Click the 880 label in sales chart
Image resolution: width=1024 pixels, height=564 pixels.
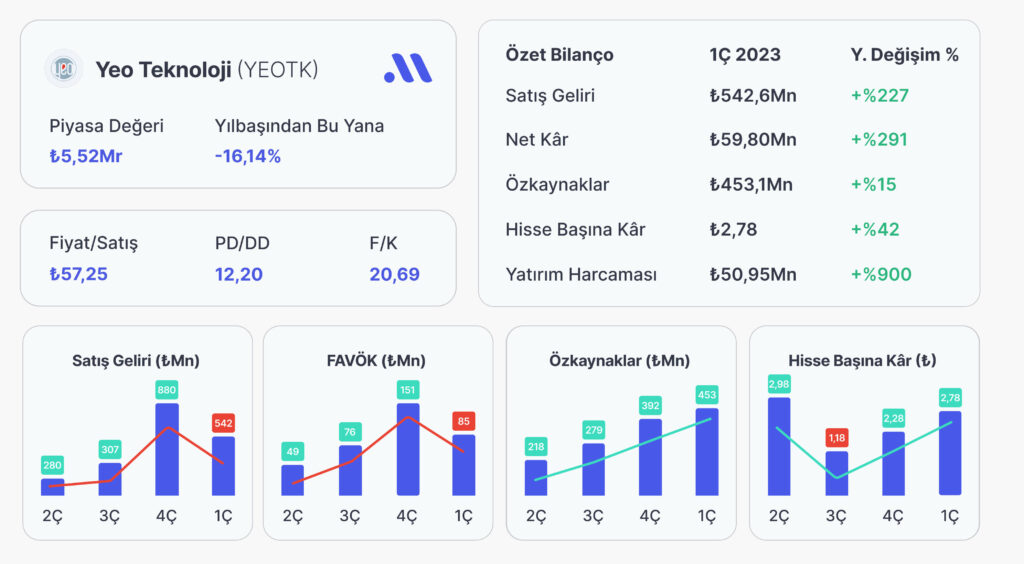point(167,390)
